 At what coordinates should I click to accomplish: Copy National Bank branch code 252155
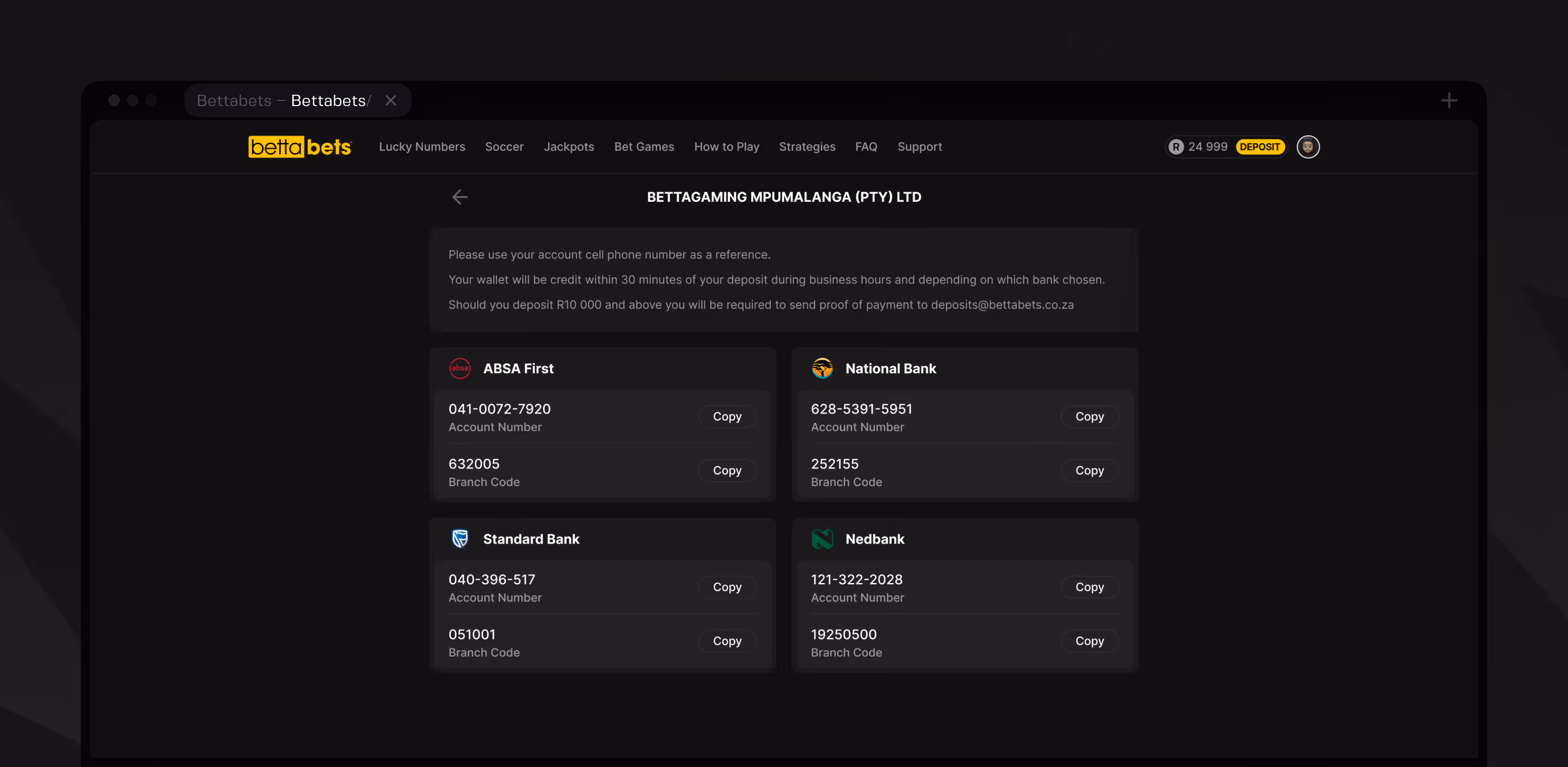click(1089, 471)
